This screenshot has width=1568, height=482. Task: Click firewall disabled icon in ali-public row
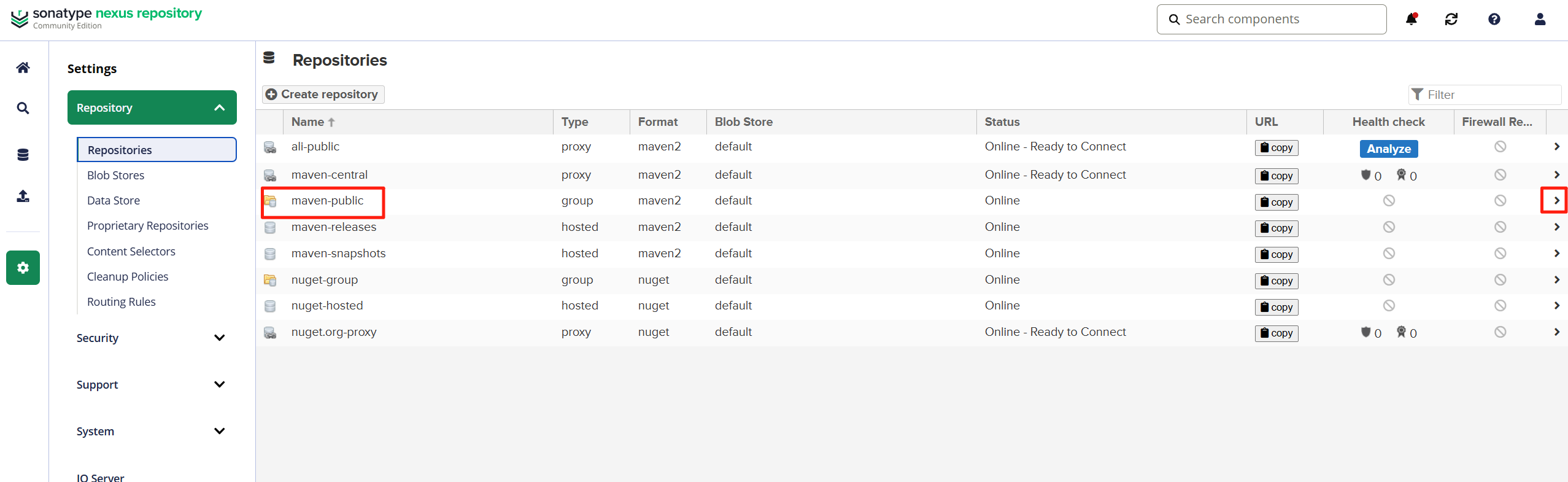(x=1500, y=146)
